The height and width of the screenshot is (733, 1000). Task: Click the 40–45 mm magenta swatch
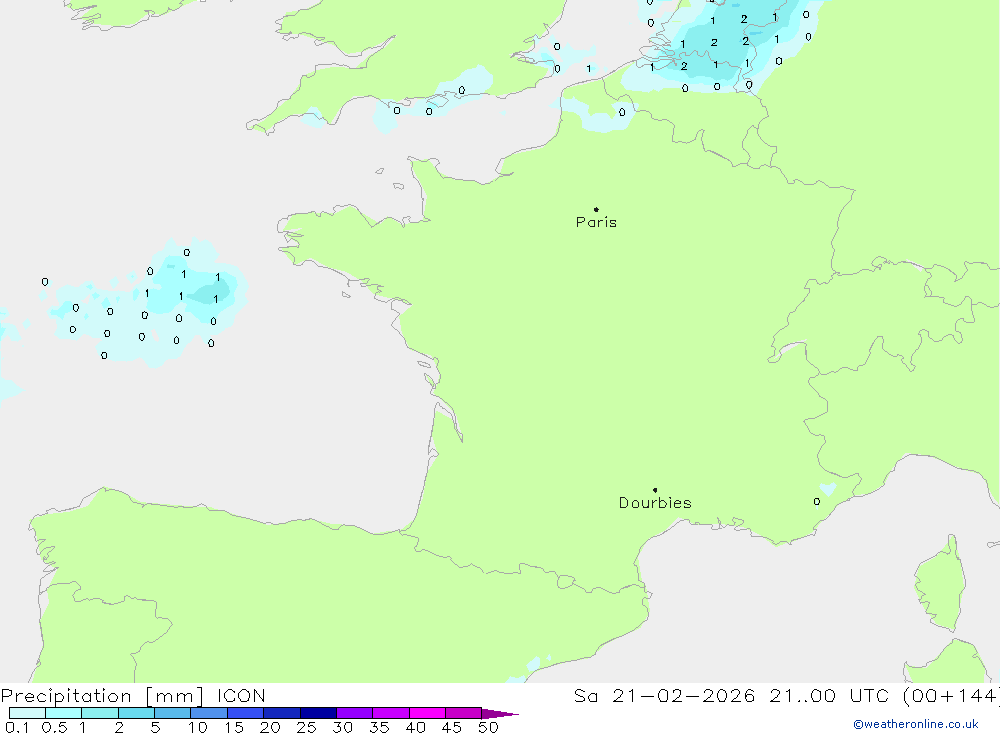427,713
